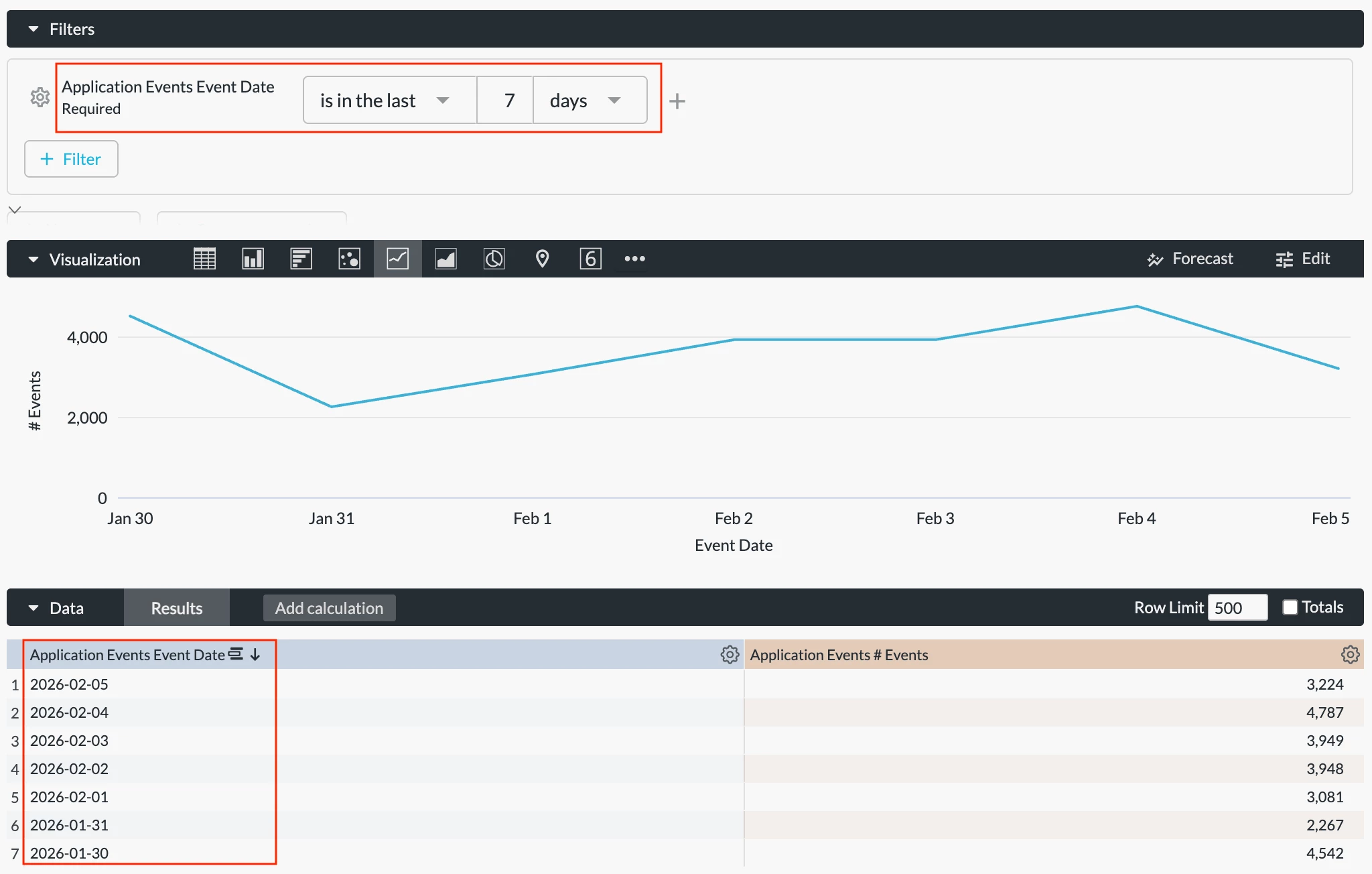Screen dimensions: 1372x874
Task: Click the Row Limit input field
Action: 1237,608
